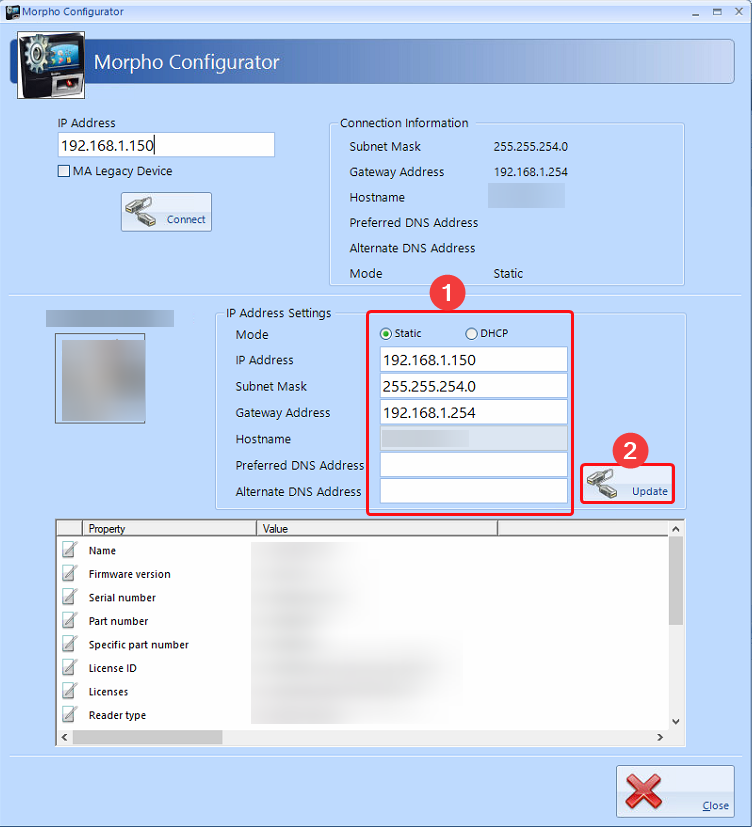Click the pencil icon beside Licenses
The image size is (752, 827).
[x=70, y=691]
